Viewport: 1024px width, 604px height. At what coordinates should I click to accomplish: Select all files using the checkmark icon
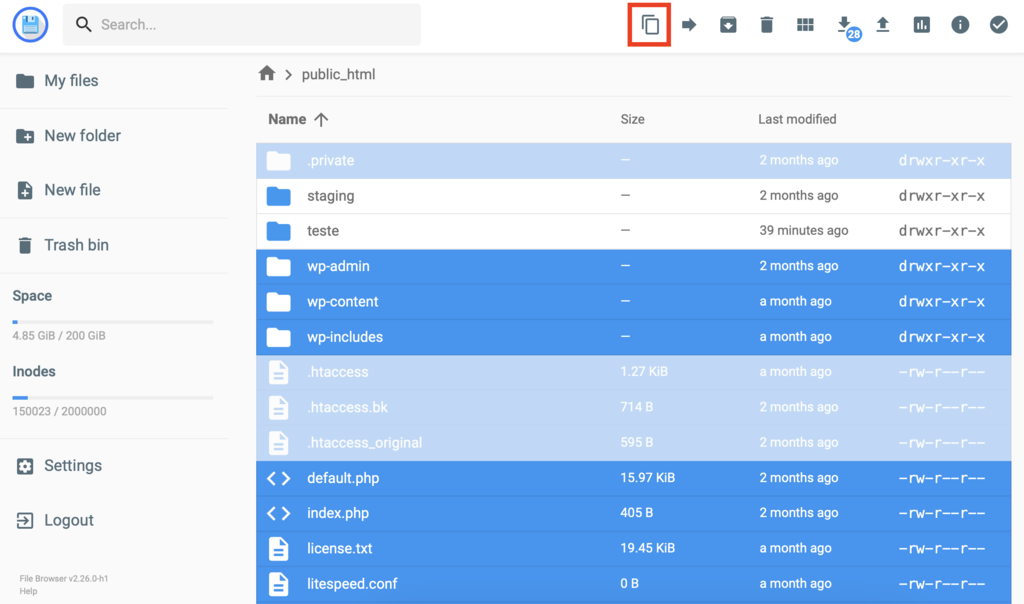click(998, 24)
